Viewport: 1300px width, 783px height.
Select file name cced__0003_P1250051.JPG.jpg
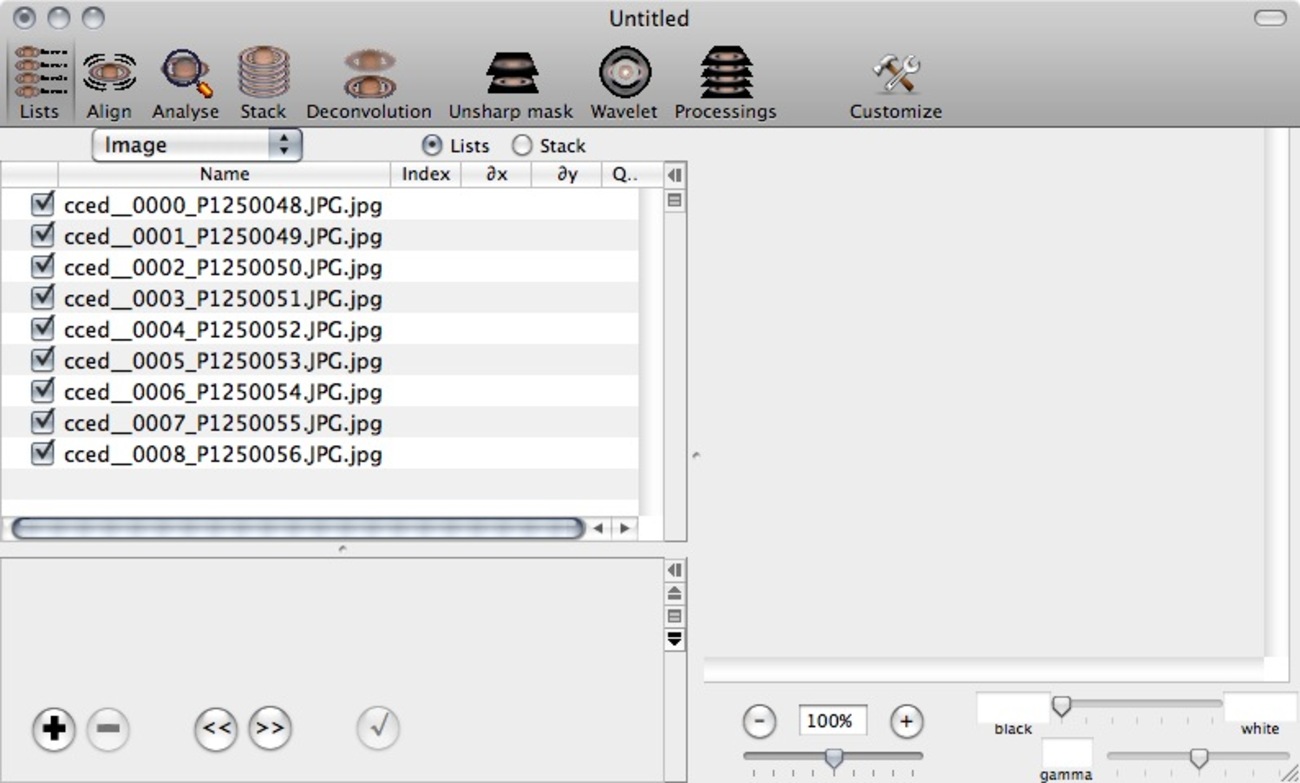tap(223, 299)
